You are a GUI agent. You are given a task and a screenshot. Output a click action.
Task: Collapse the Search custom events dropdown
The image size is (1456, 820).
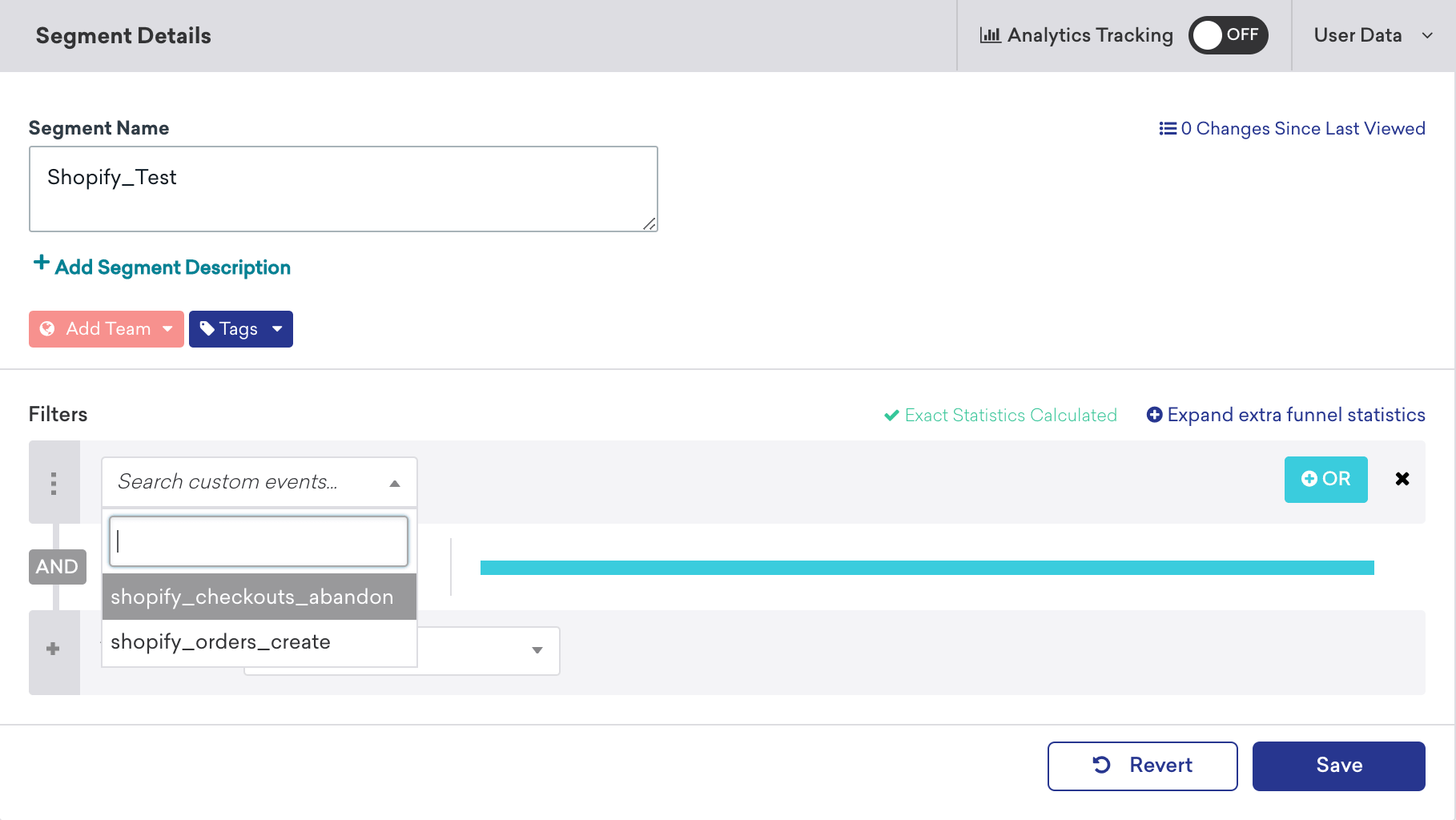(259, 482)
